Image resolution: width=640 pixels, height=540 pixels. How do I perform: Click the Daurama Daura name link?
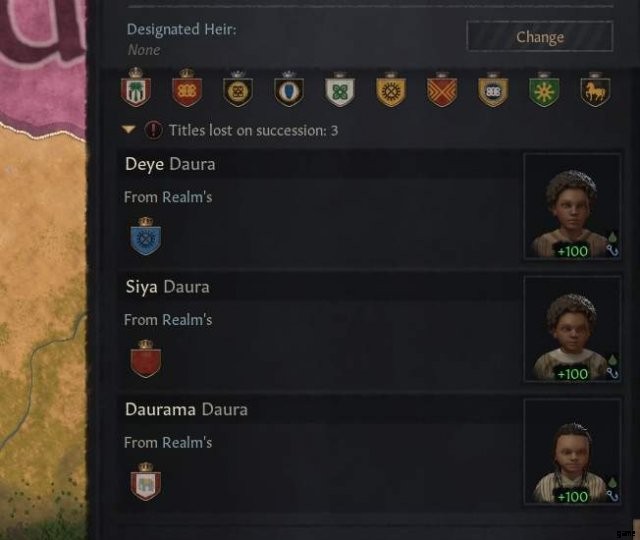click(186, 409)
